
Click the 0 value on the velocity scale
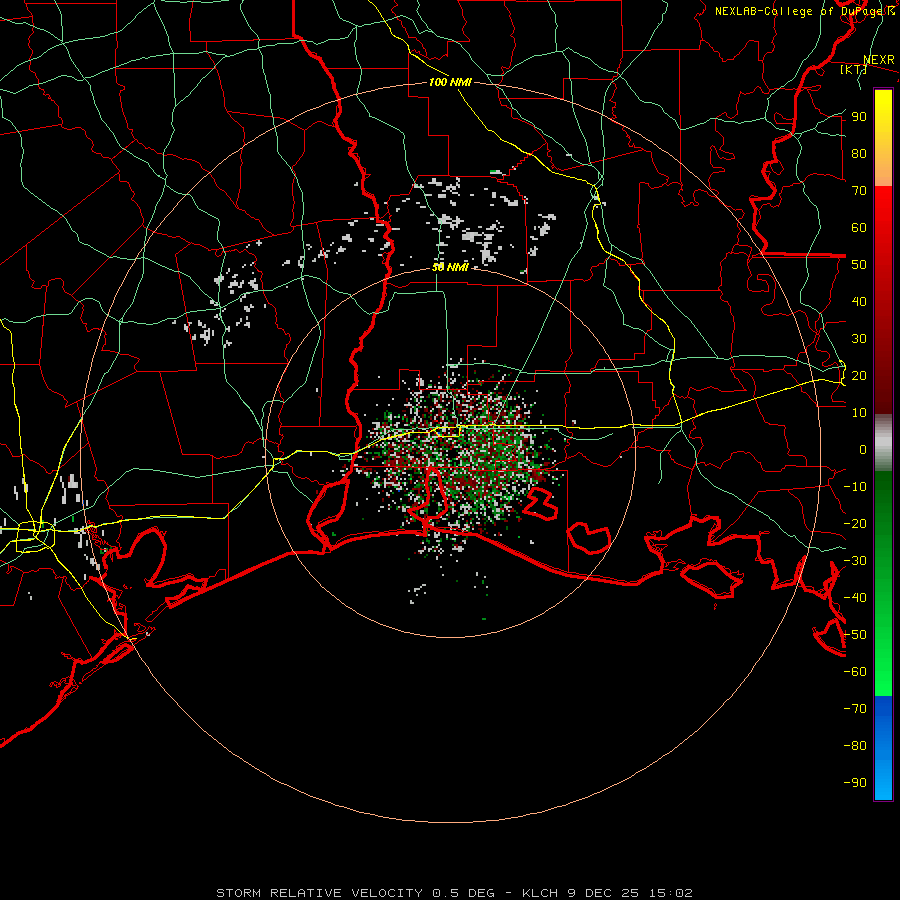[x=863, y=450]
